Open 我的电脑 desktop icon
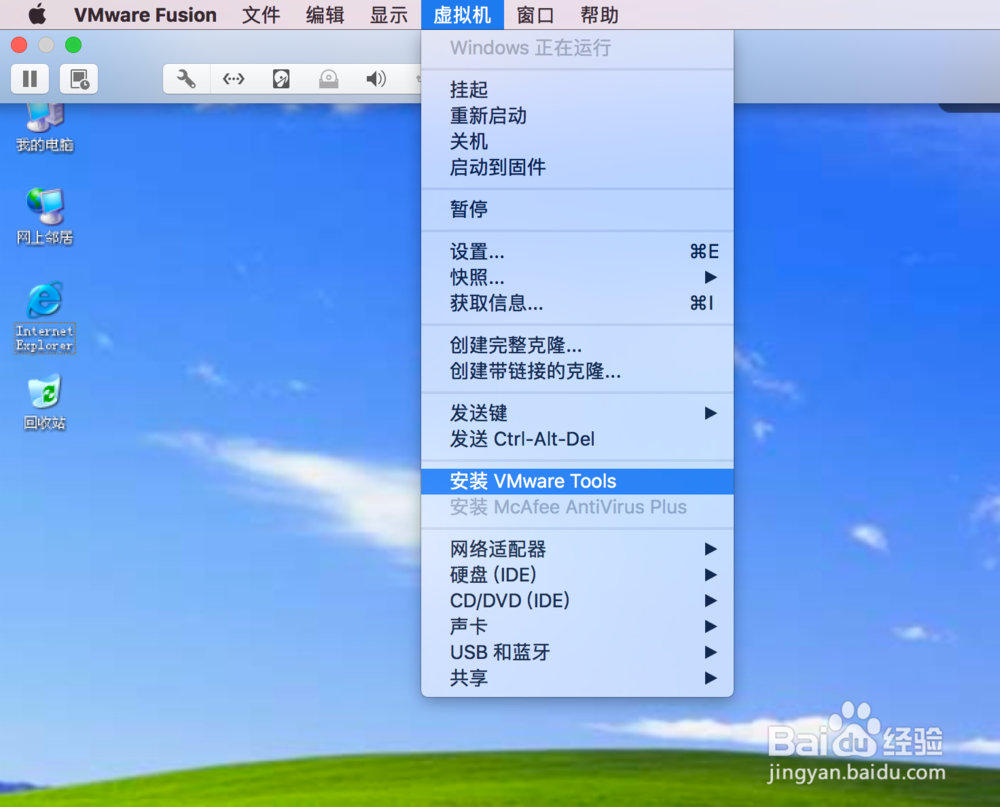1000x807 pixels. (42, 122)
